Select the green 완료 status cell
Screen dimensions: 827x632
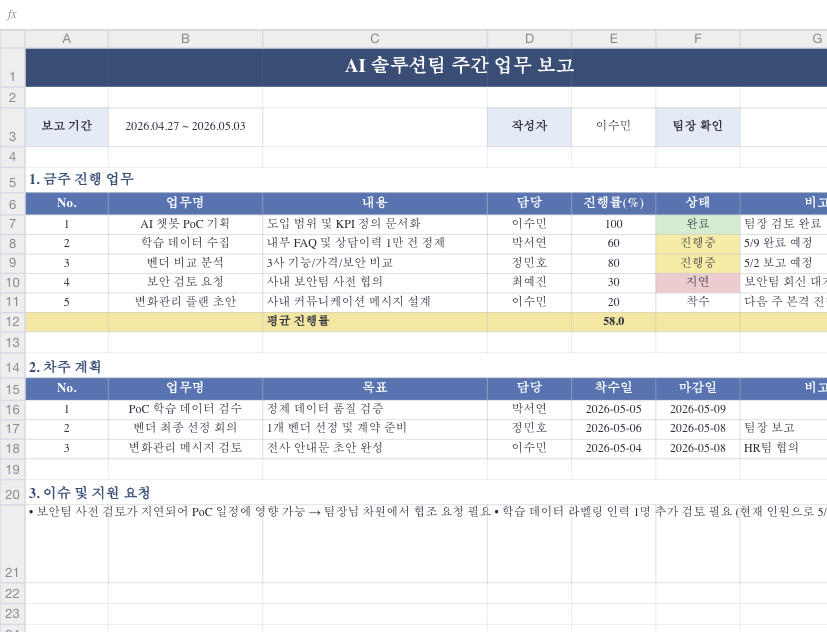tap(697, 224)
